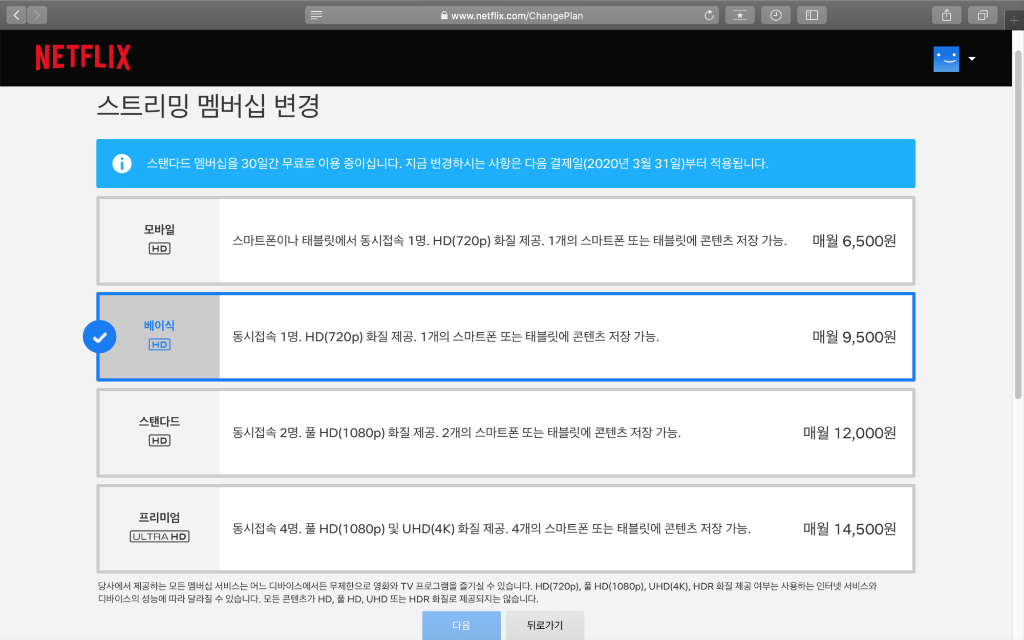This screenshot has height=640, width=1024.
Task: Show all tabs overview icon
Action: point(982,15)
